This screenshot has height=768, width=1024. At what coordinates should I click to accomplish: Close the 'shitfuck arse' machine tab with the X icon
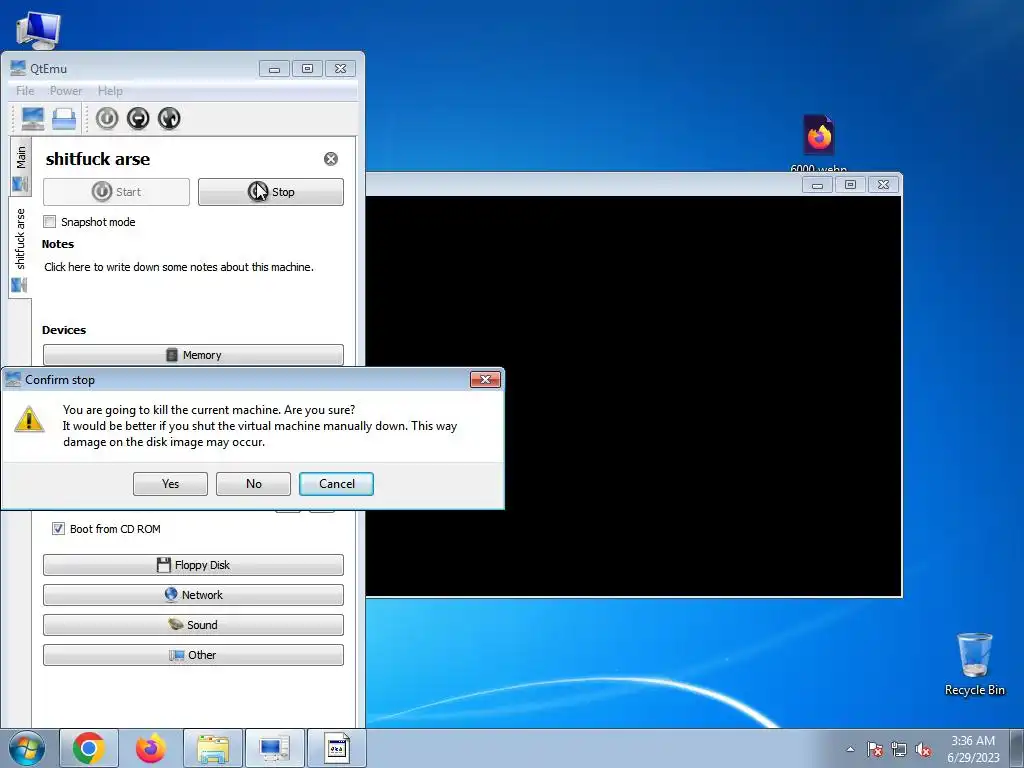click(x=331, y=159)
